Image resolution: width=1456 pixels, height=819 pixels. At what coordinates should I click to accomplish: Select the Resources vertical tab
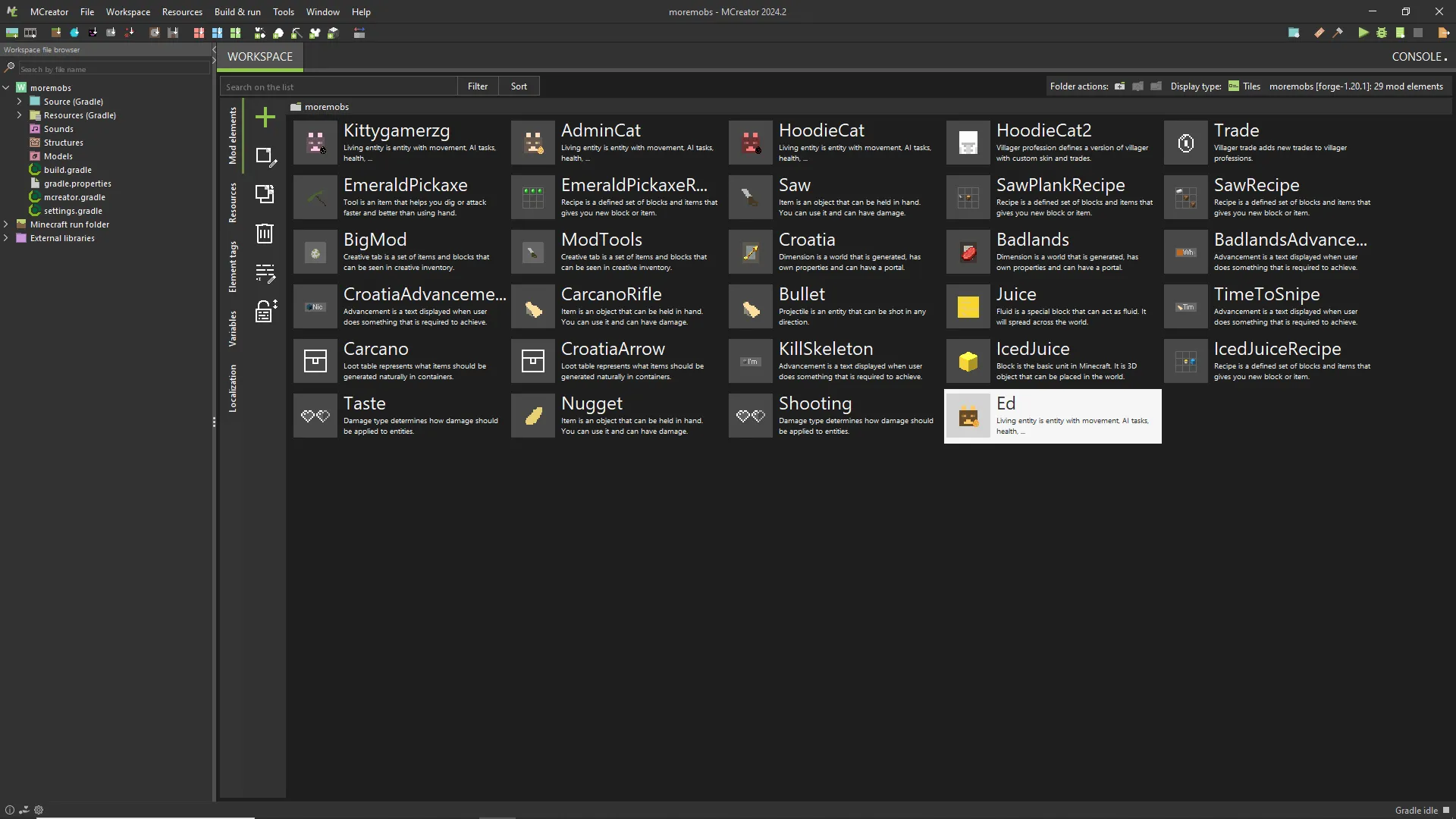pyautogui.click(x=233, y=202)
